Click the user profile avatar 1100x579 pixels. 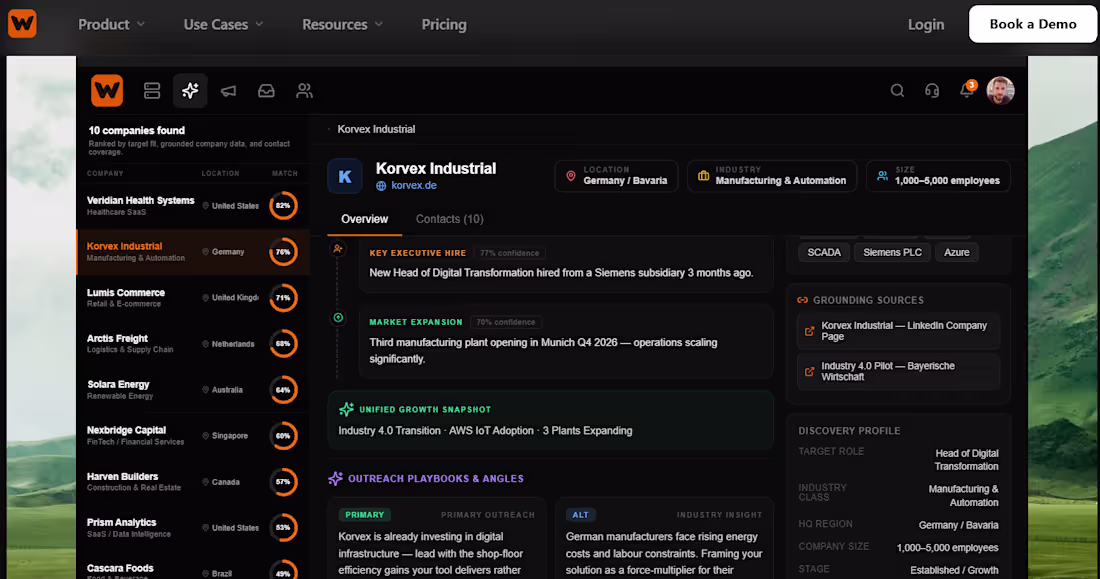[x=1000, y=91]
